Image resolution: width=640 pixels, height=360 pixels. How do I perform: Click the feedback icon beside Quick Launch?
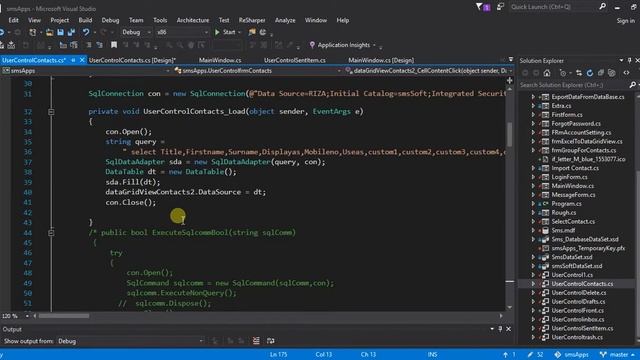[500, 7]
